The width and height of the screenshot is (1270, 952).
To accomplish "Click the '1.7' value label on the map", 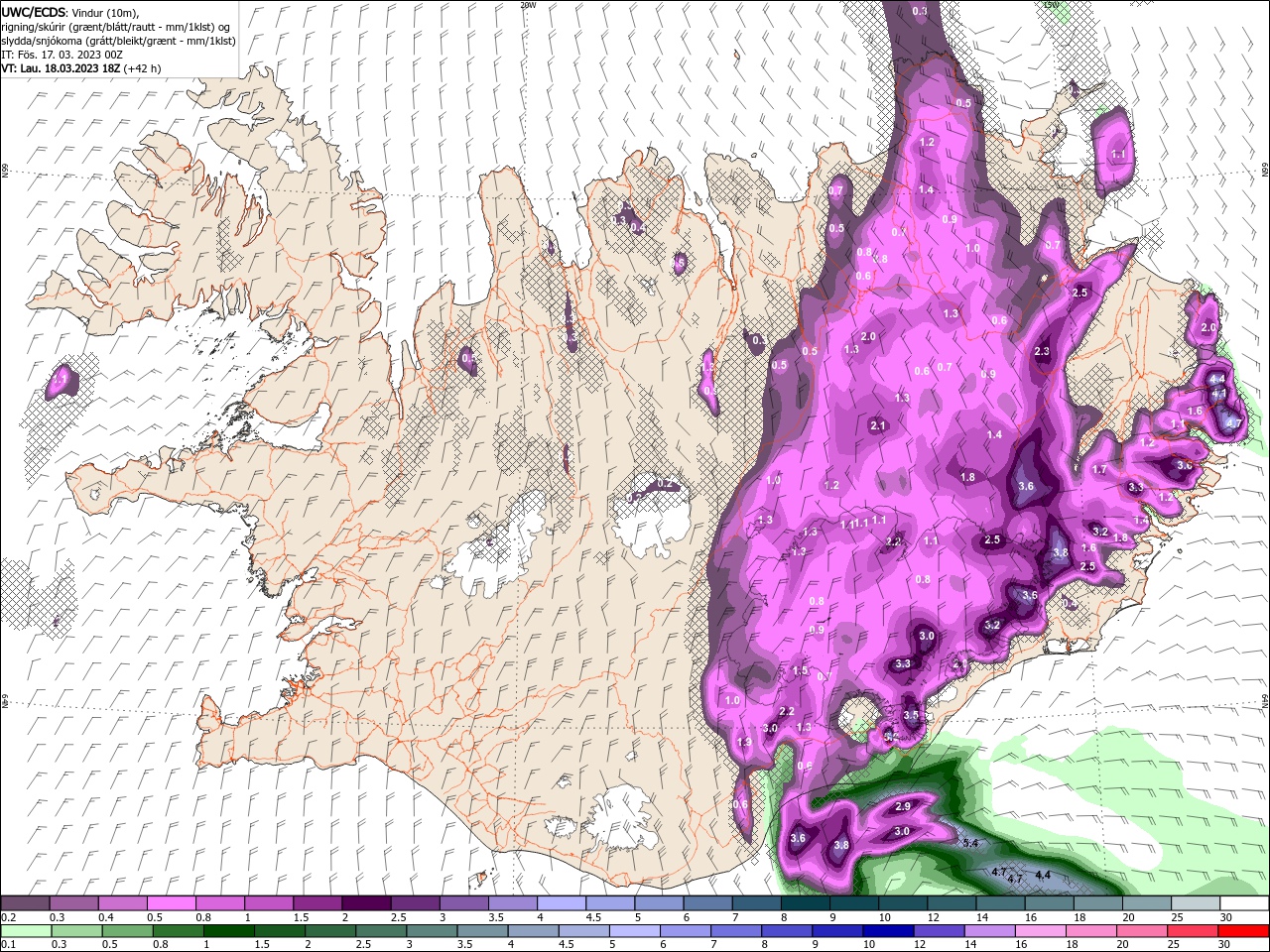I will click(x=1099, y=470).
